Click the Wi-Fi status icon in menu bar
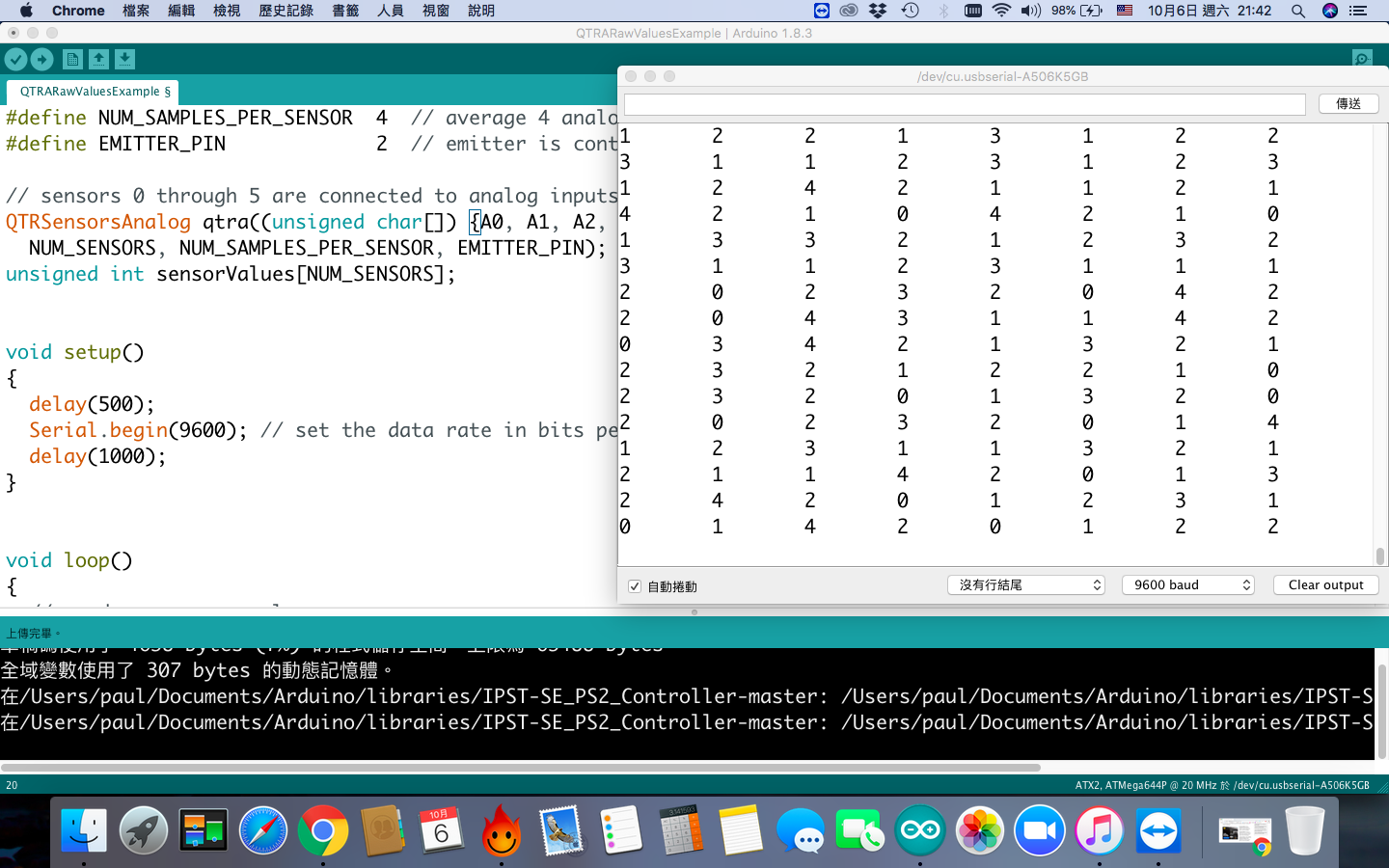This screenshot has height=868, width=1389. [x=1001, y=11]
